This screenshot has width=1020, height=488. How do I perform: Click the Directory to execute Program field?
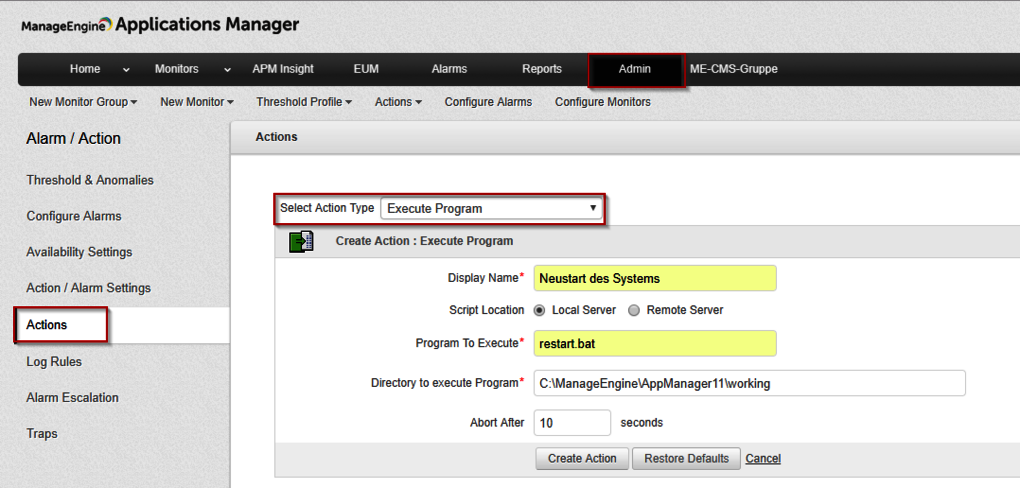tap(749, 383)
